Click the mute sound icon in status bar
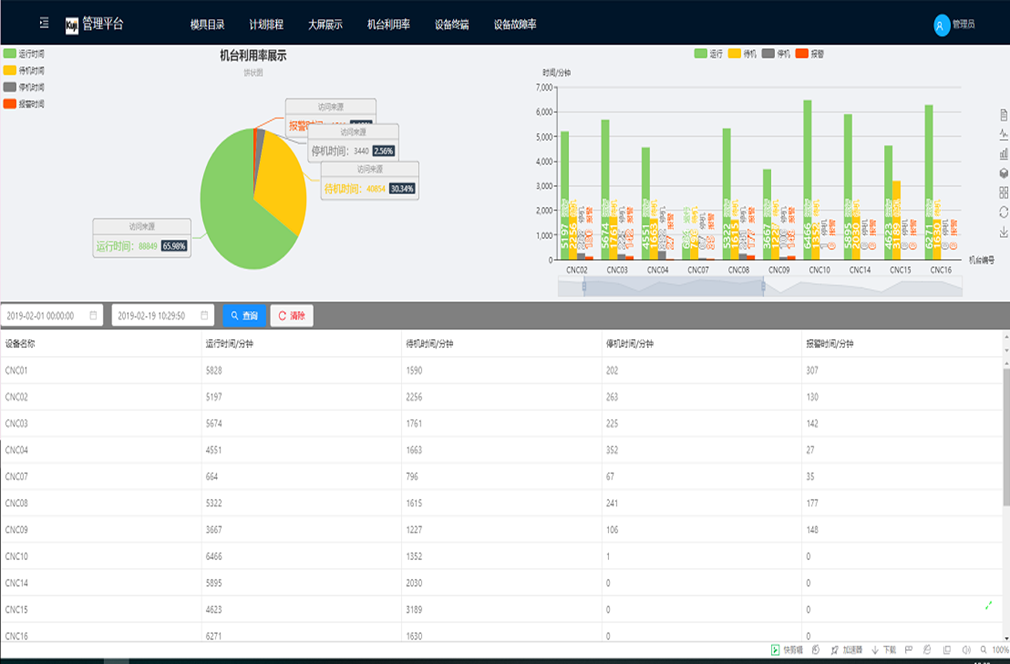Viewport: 1010px width, 664px height. pos(966,650)
